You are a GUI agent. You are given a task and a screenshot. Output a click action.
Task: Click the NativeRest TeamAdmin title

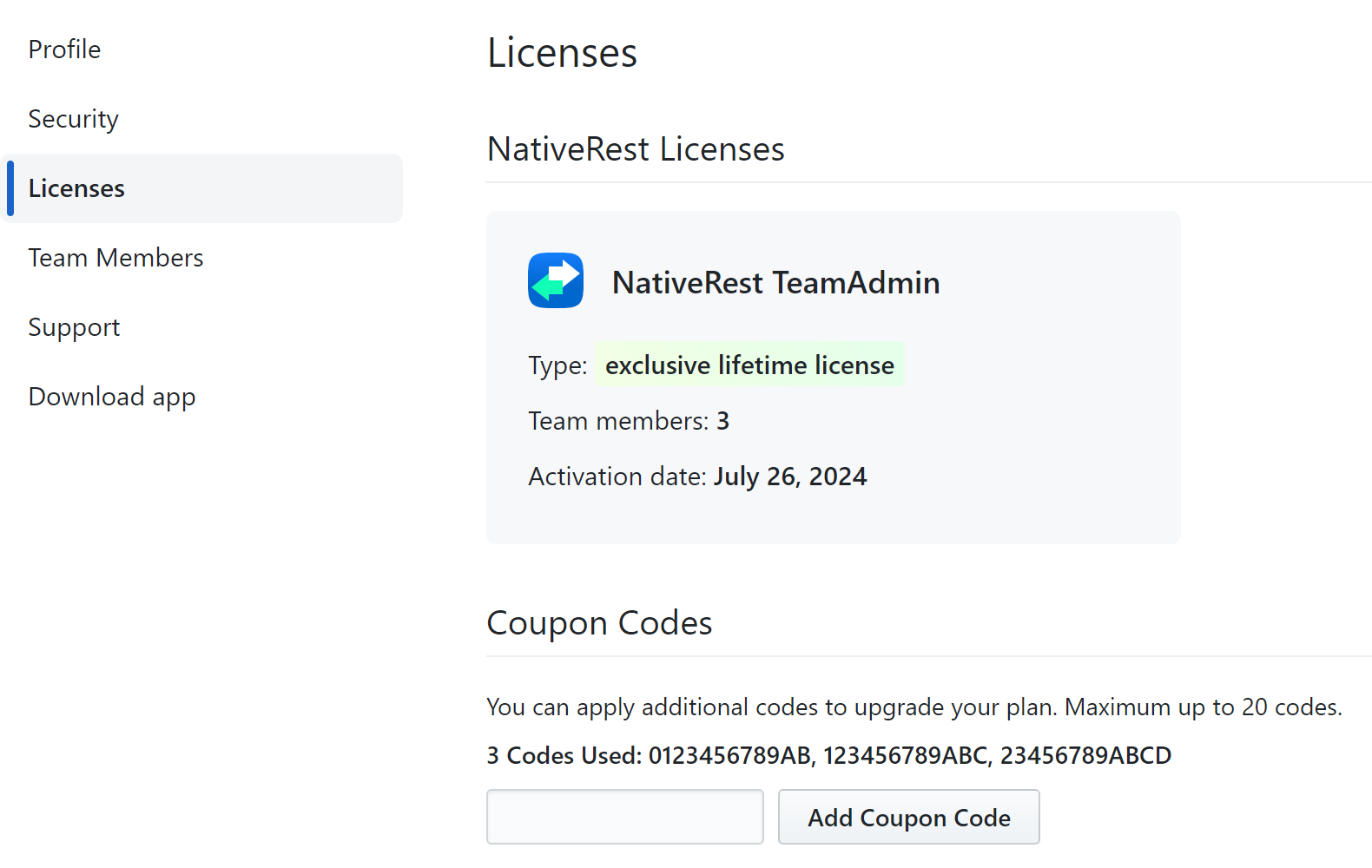coord(775,283)
